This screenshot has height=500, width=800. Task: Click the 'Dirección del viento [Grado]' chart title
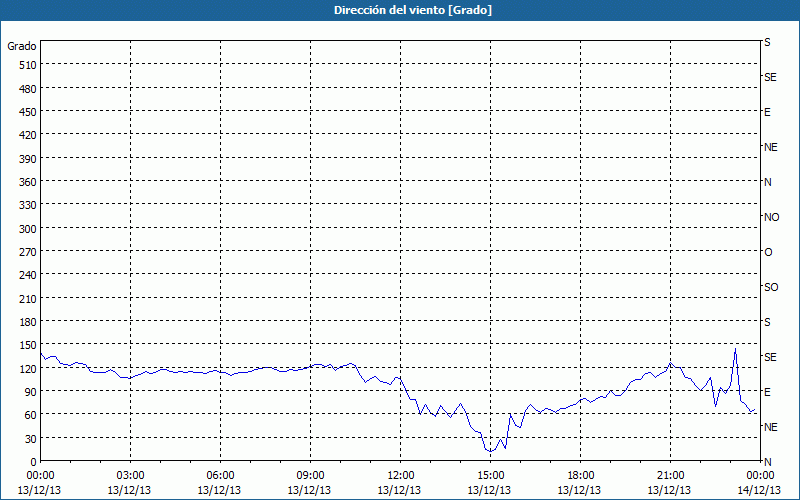[x=413, y=10]
